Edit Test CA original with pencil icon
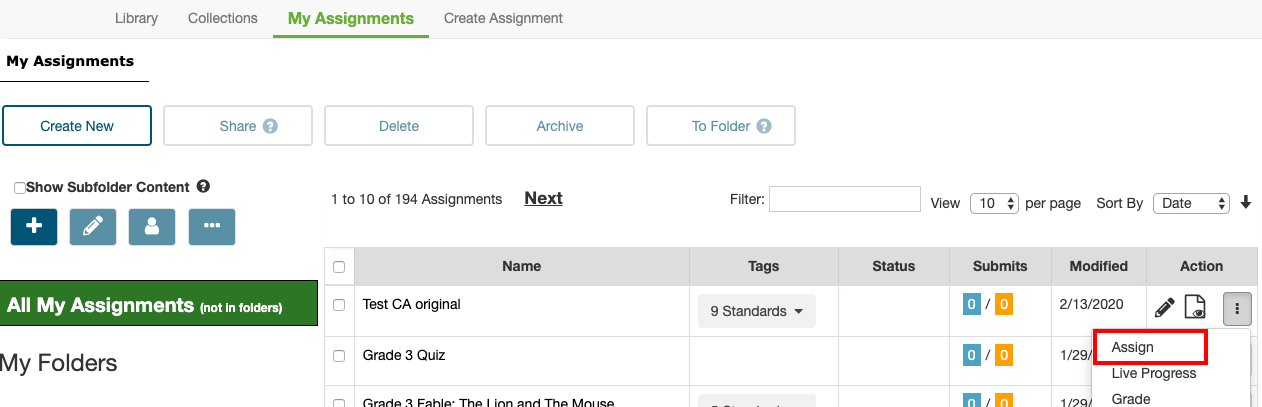The height and width of the screenshot is (407, 1262). 1164,308
